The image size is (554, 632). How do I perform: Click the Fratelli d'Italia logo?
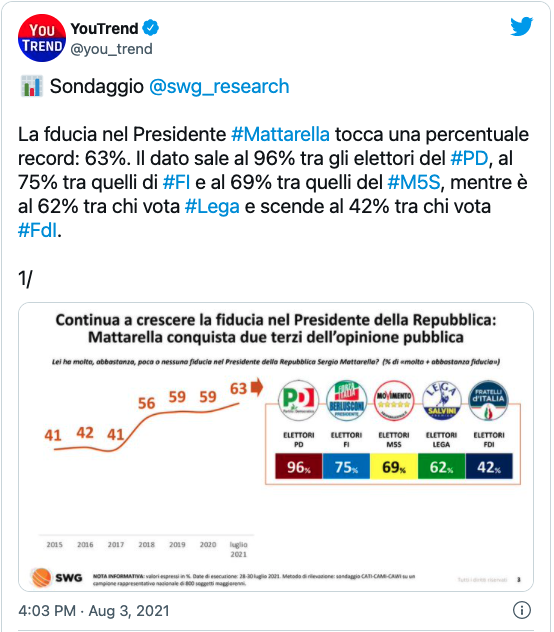[489, 400]
